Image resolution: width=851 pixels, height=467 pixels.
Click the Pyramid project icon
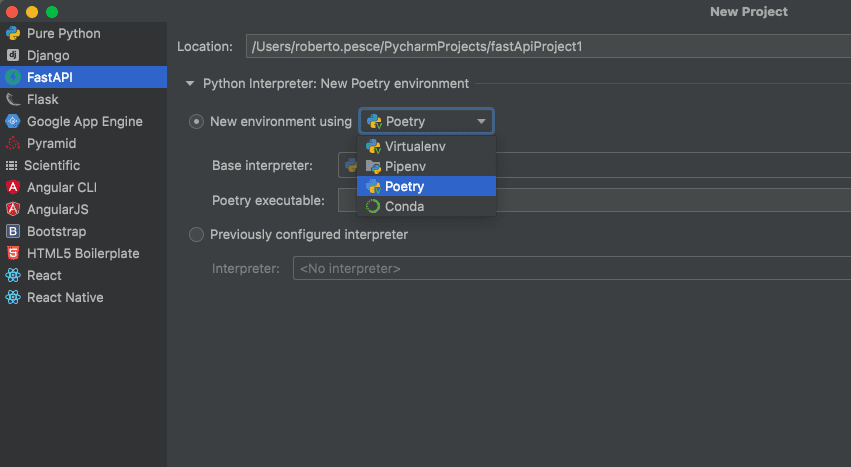coord(13,143)
